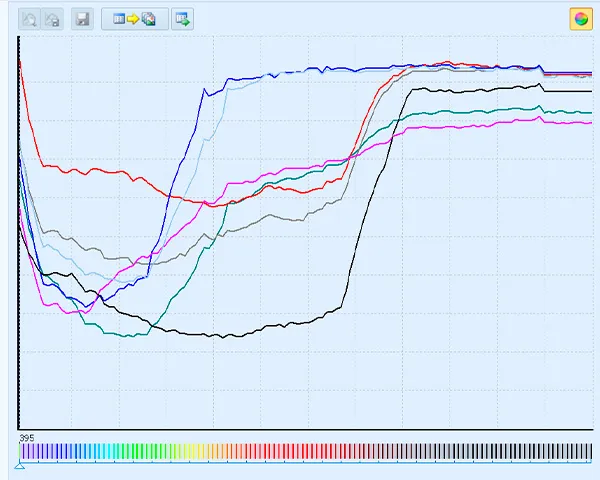Toggle the color wheel button
Screen dimensions: 600x480
(581, 19)
